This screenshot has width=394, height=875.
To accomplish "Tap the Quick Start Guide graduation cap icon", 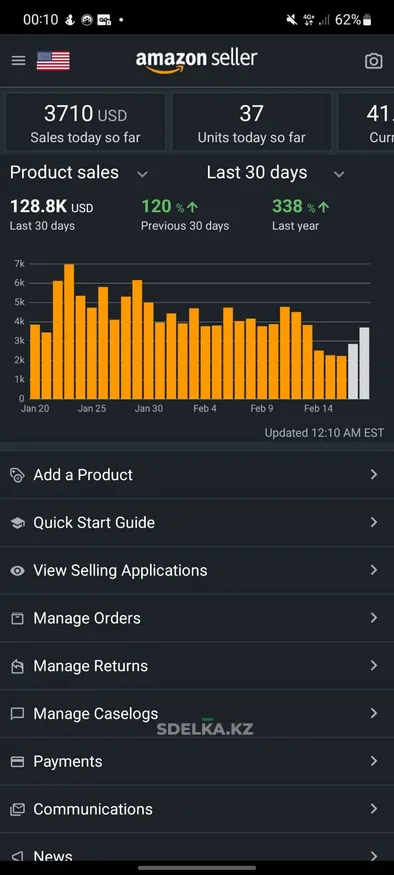I will point(17,523).
